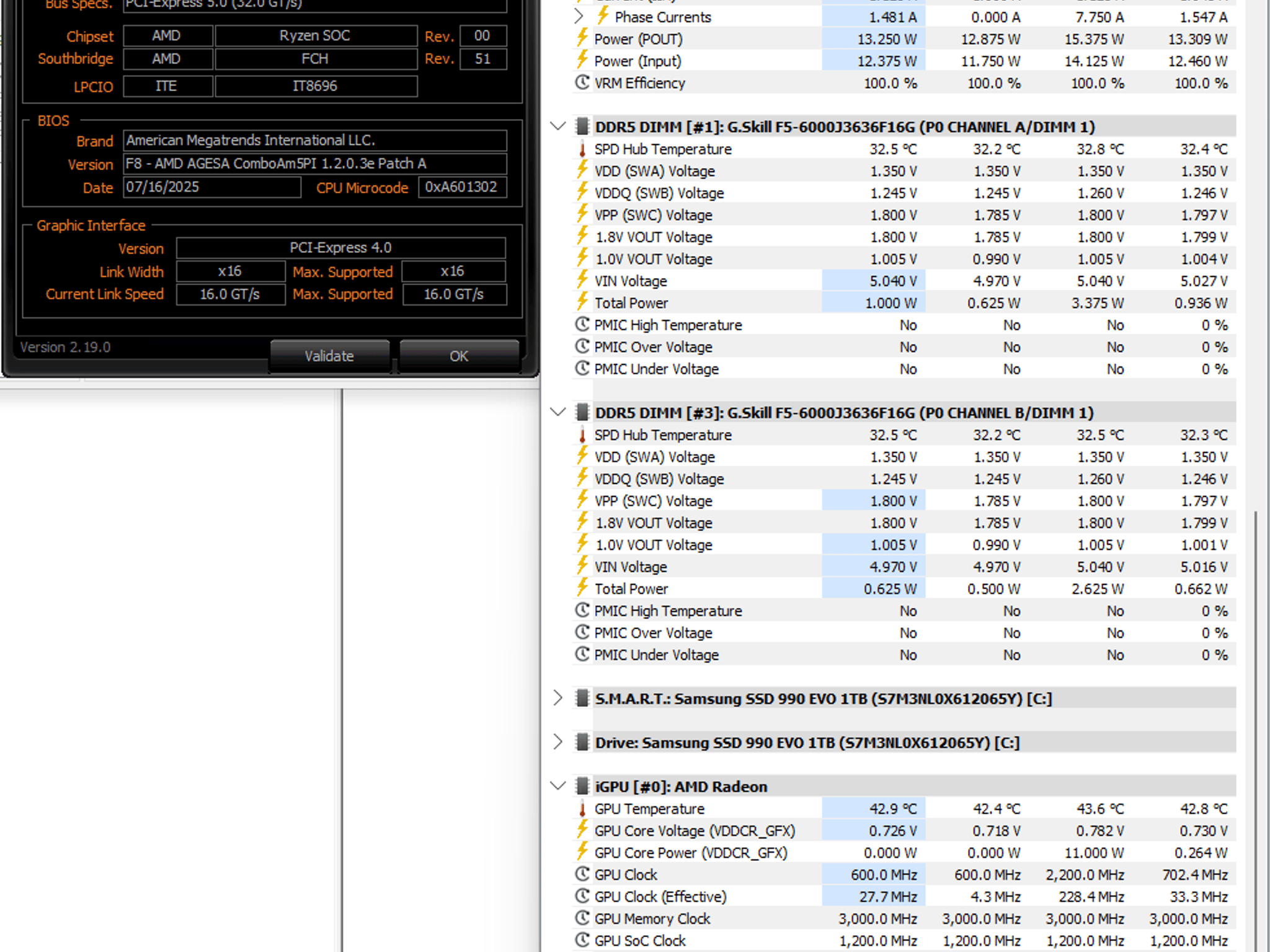Select the CPU Microcode value 0xA601302
1270x952 pixels.
click(x=463, y=187)
